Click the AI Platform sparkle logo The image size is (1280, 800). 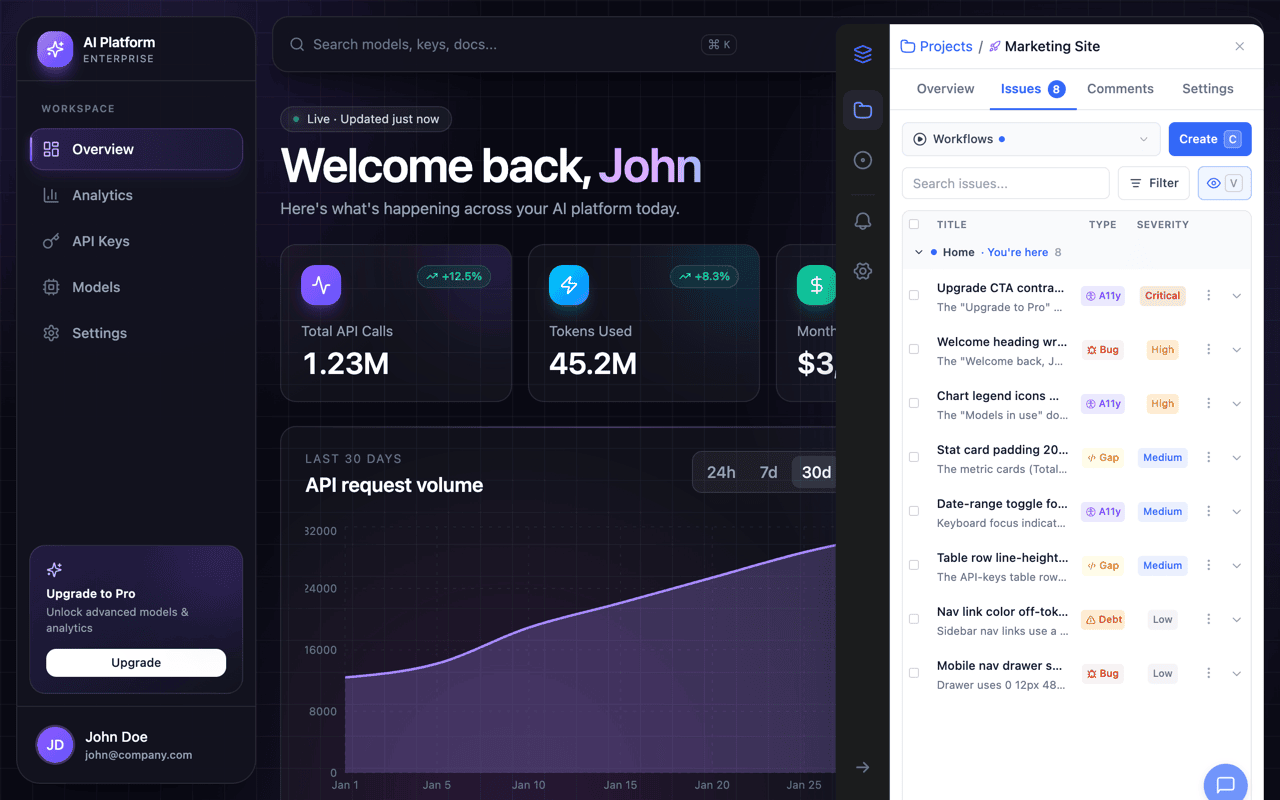click(55, 49)
